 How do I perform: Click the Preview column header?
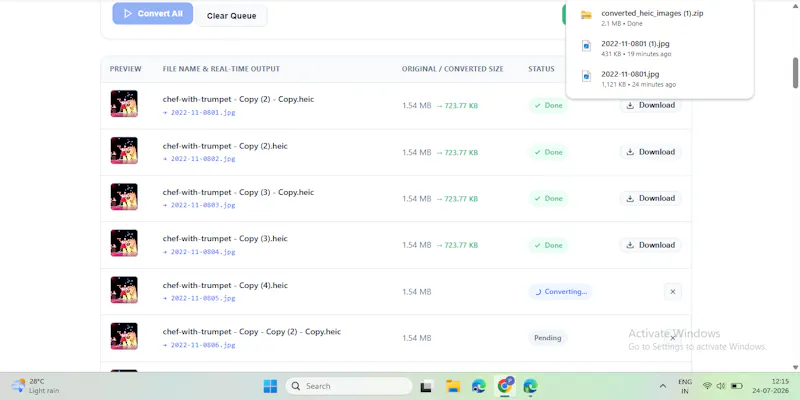click(126, 69)
